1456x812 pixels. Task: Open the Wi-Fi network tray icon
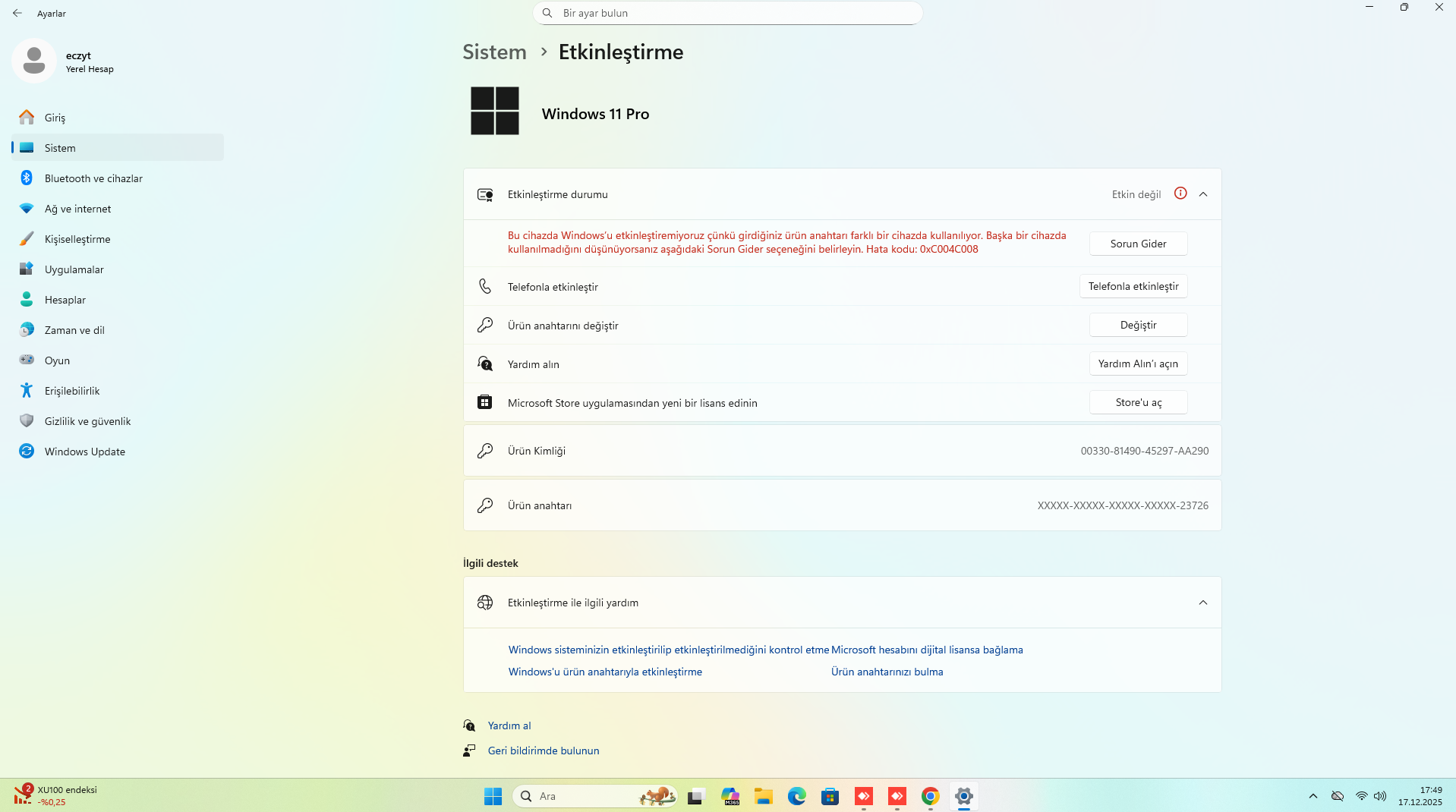click(x=1362, y=796)
